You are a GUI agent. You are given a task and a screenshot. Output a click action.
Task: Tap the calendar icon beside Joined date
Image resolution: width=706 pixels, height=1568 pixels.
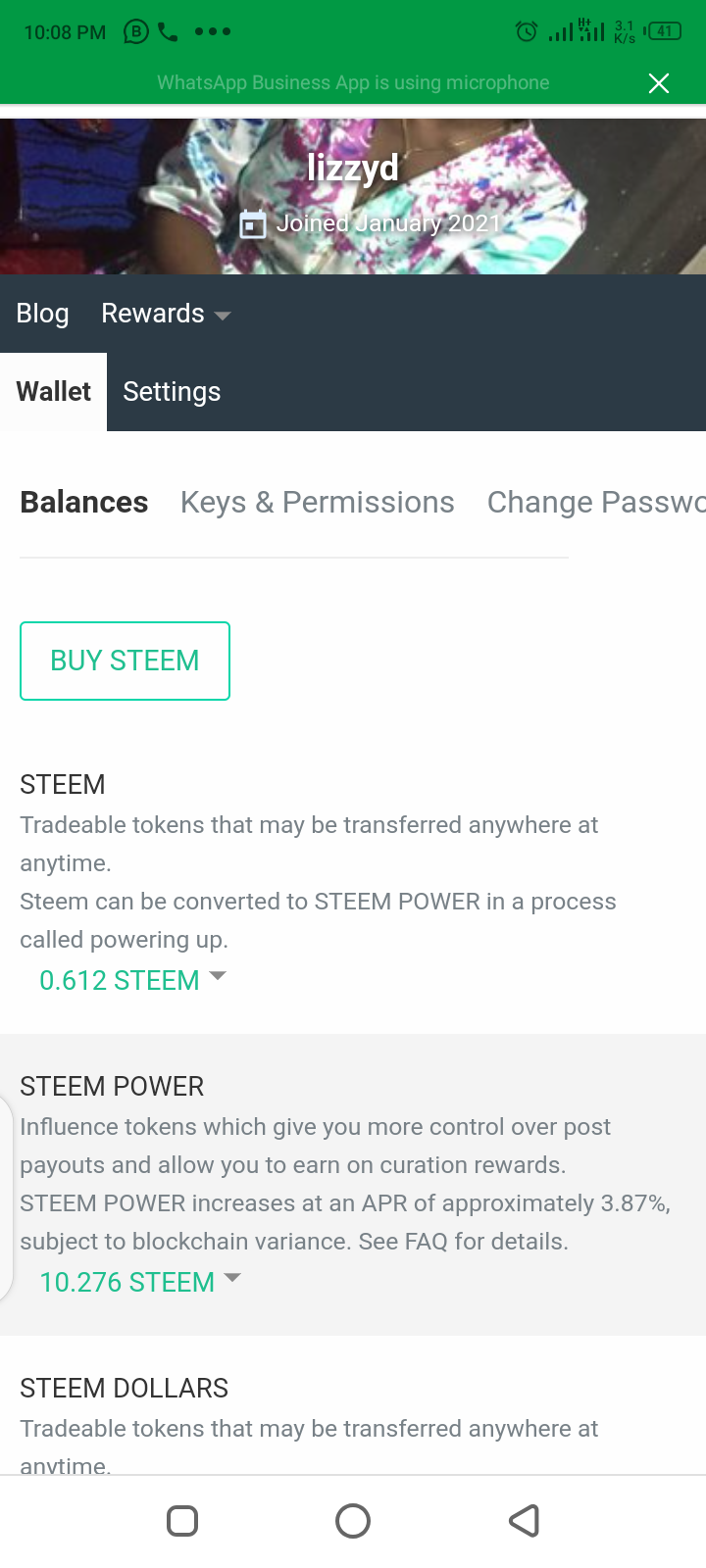253,224
